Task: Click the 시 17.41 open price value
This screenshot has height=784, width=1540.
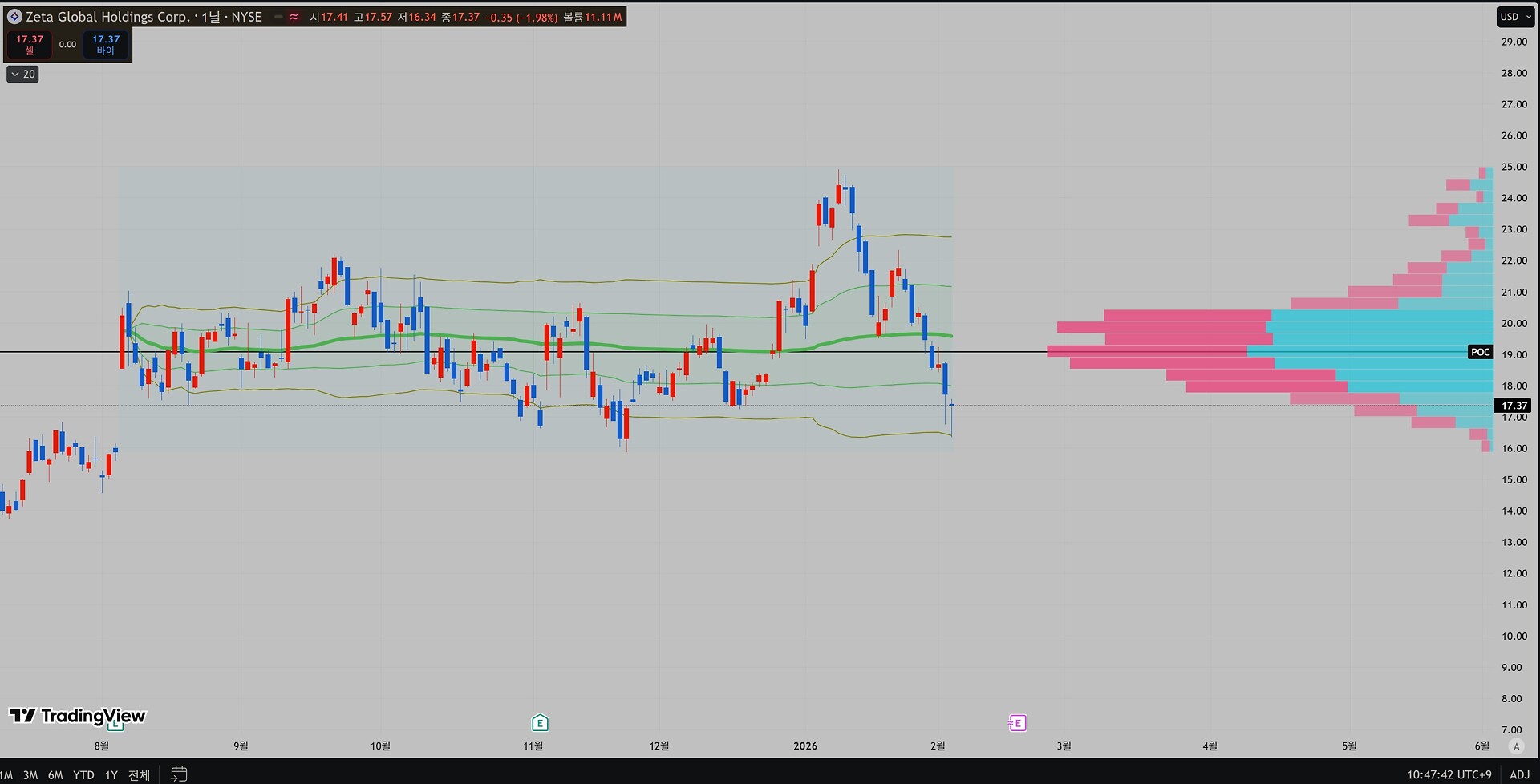Action: coord(329,17)
